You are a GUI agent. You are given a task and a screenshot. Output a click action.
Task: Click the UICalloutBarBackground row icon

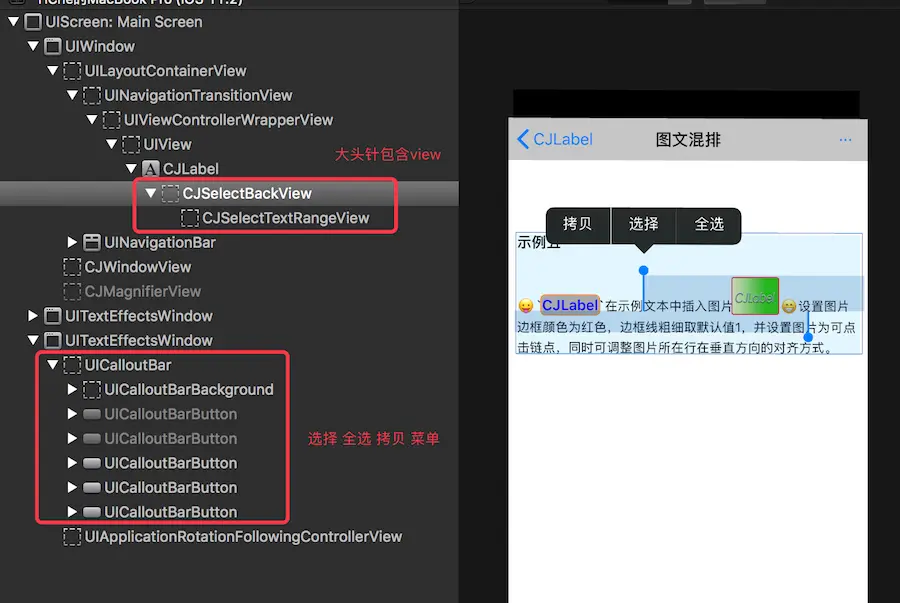tap(92, 390)
